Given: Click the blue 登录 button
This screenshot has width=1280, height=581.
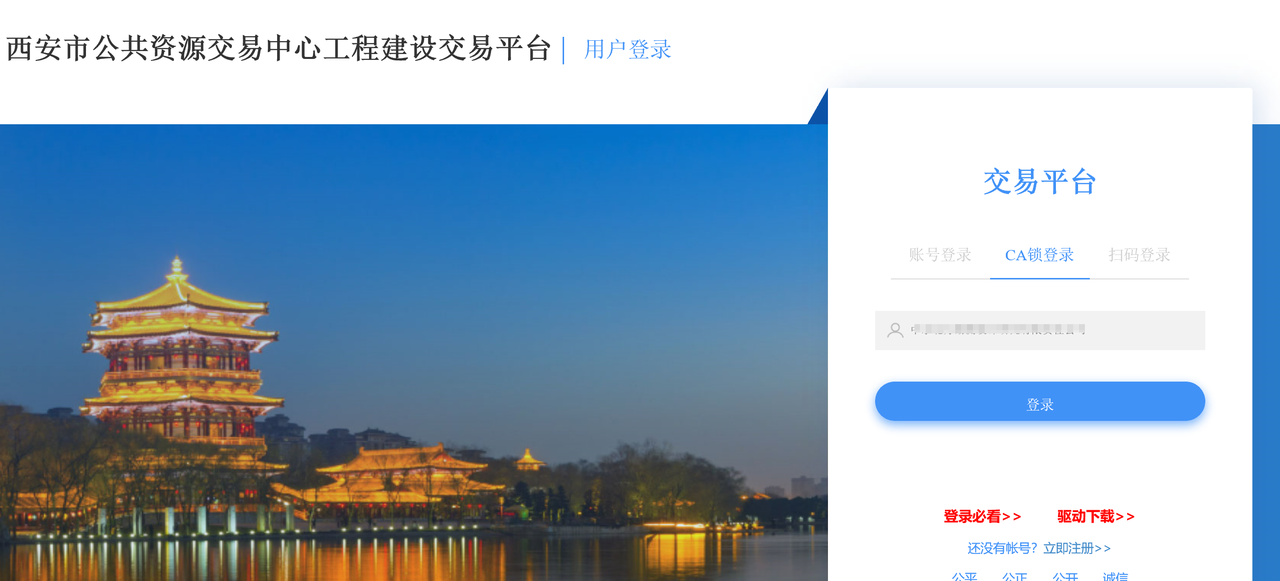Looking at the screenshot, I should (x=1040, y=401).
